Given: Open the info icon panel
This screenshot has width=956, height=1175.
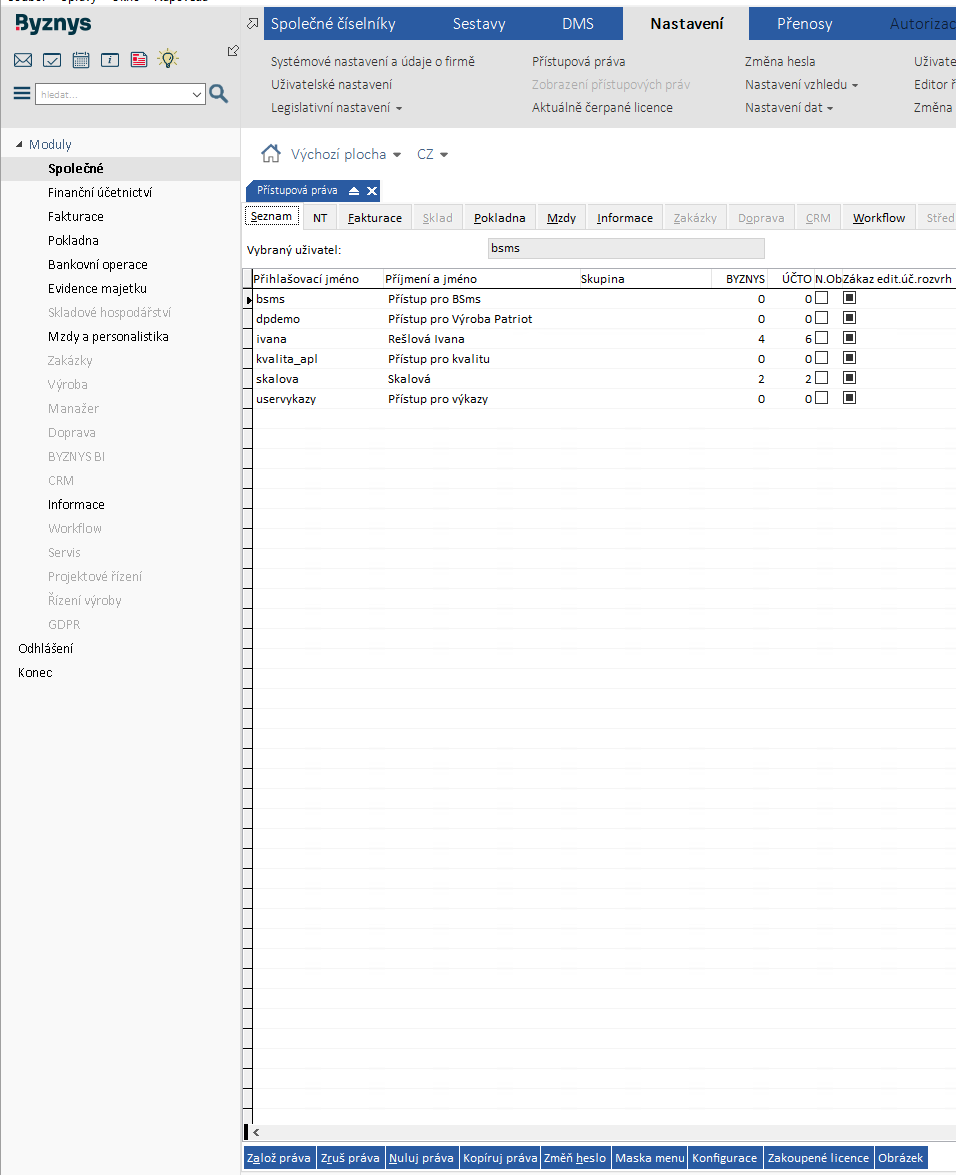Looking at the screenshot, I should (110, 60).
